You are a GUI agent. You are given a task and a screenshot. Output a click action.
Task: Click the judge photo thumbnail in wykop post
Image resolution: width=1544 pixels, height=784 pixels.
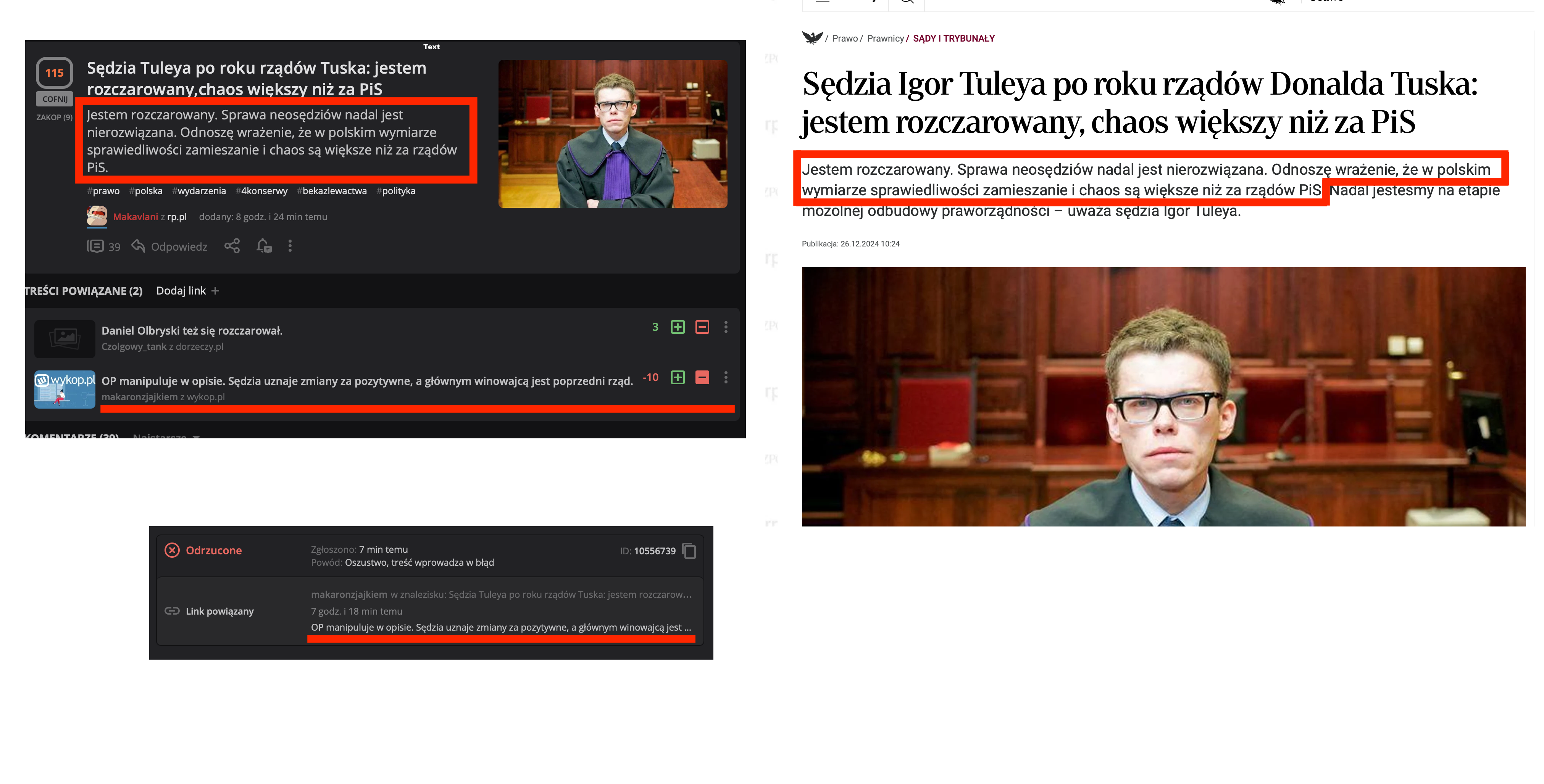pos(613,134)
